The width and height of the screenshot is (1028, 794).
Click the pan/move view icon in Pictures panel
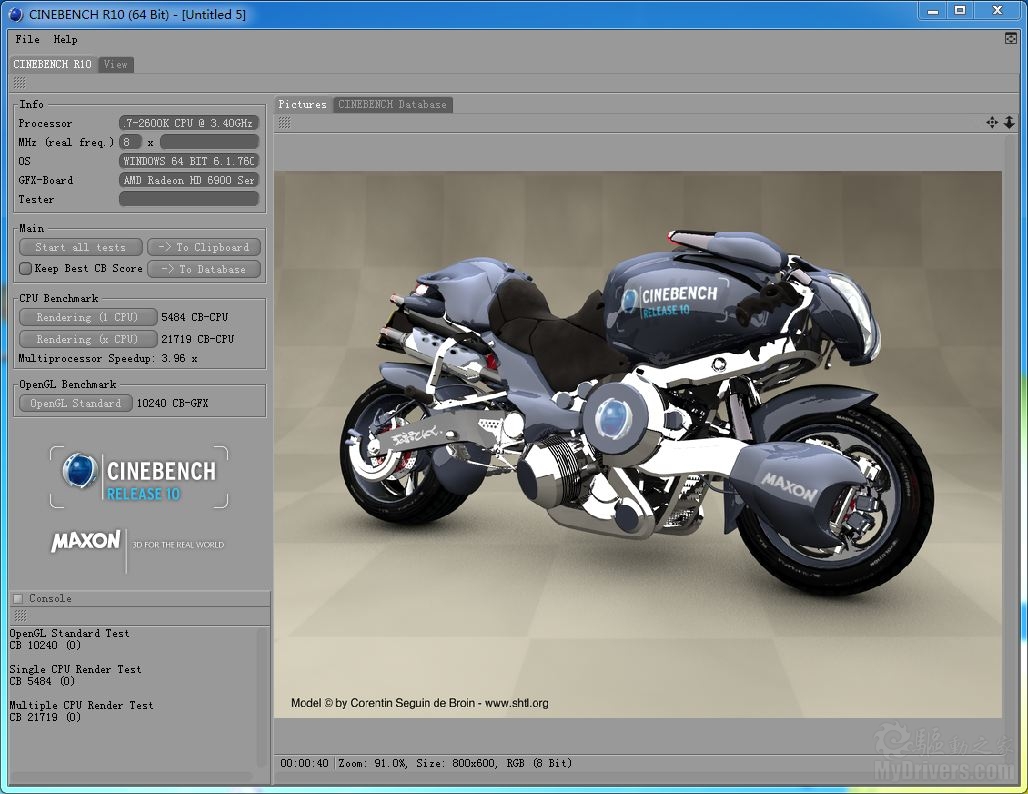click(991, 122)
